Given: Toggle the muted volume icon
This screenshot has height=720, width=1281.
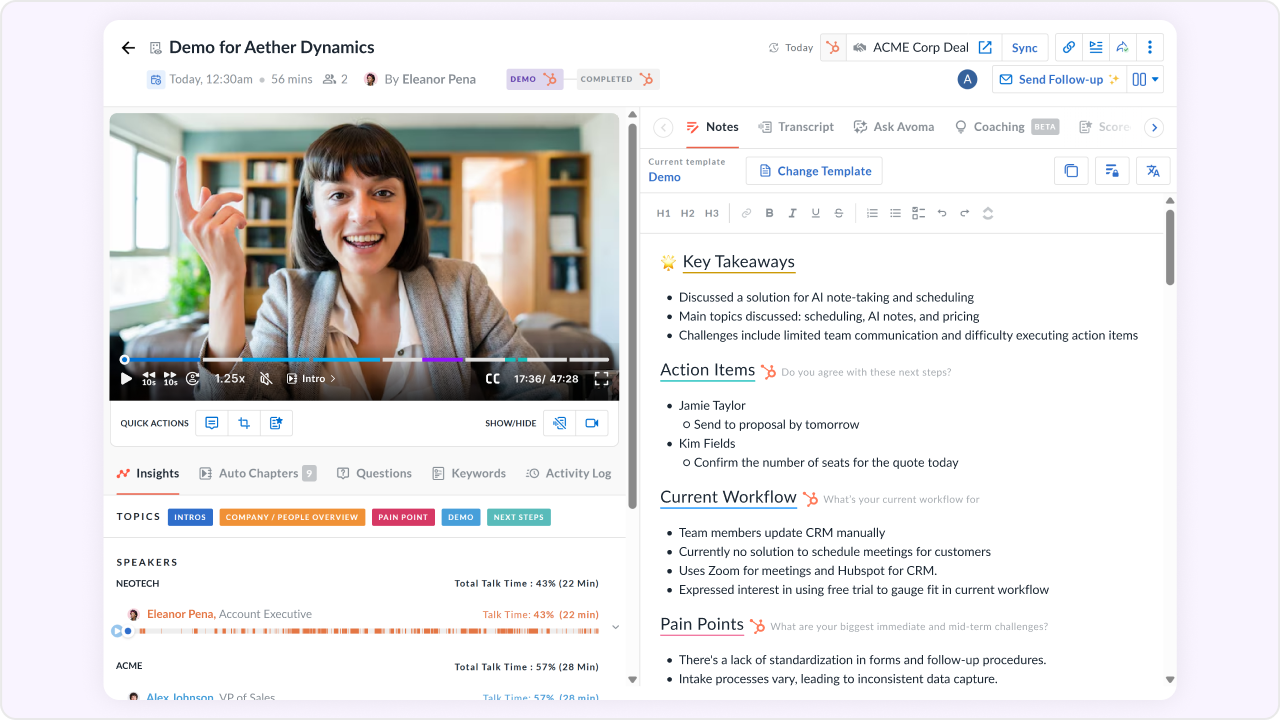Looking at the screenshot, I should coord(266,379).
